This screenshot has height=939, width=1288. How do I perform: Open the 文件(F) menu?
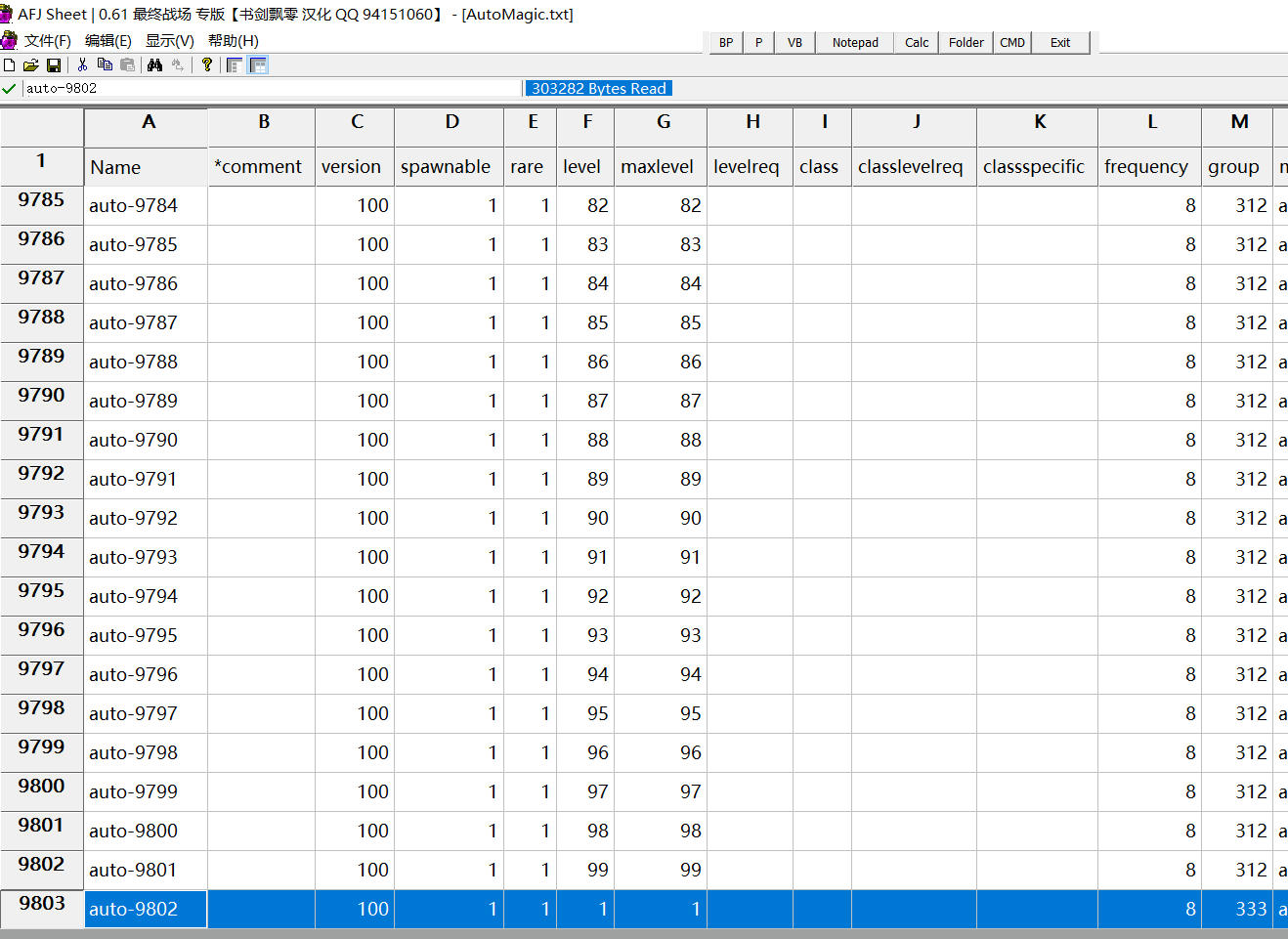coord(48,41)
